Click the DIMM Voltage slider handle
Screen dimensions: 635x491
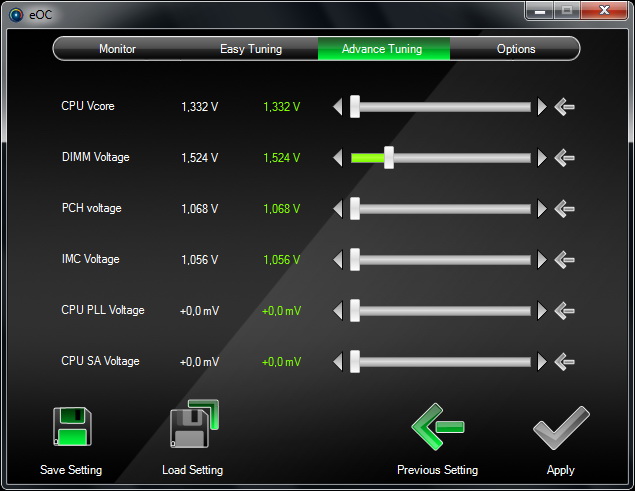tap(389, 158)
